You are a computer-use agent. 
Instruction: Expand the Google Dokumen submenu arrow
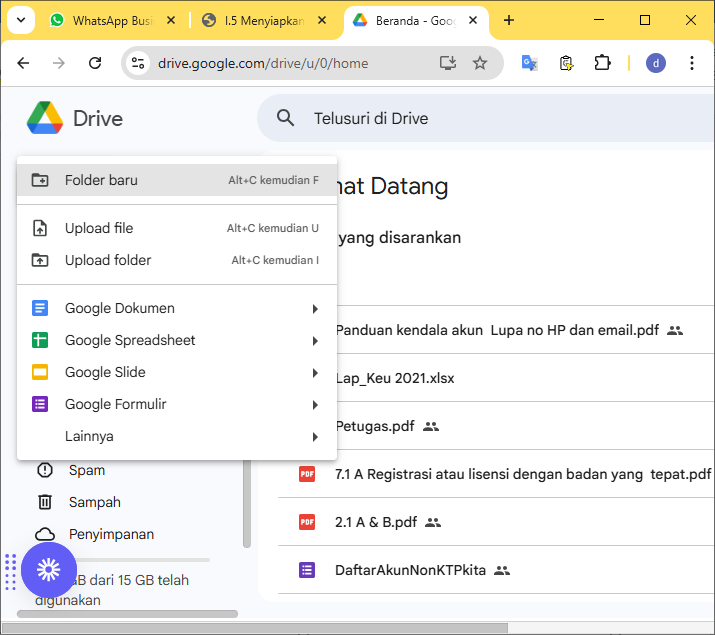[315, 309]
